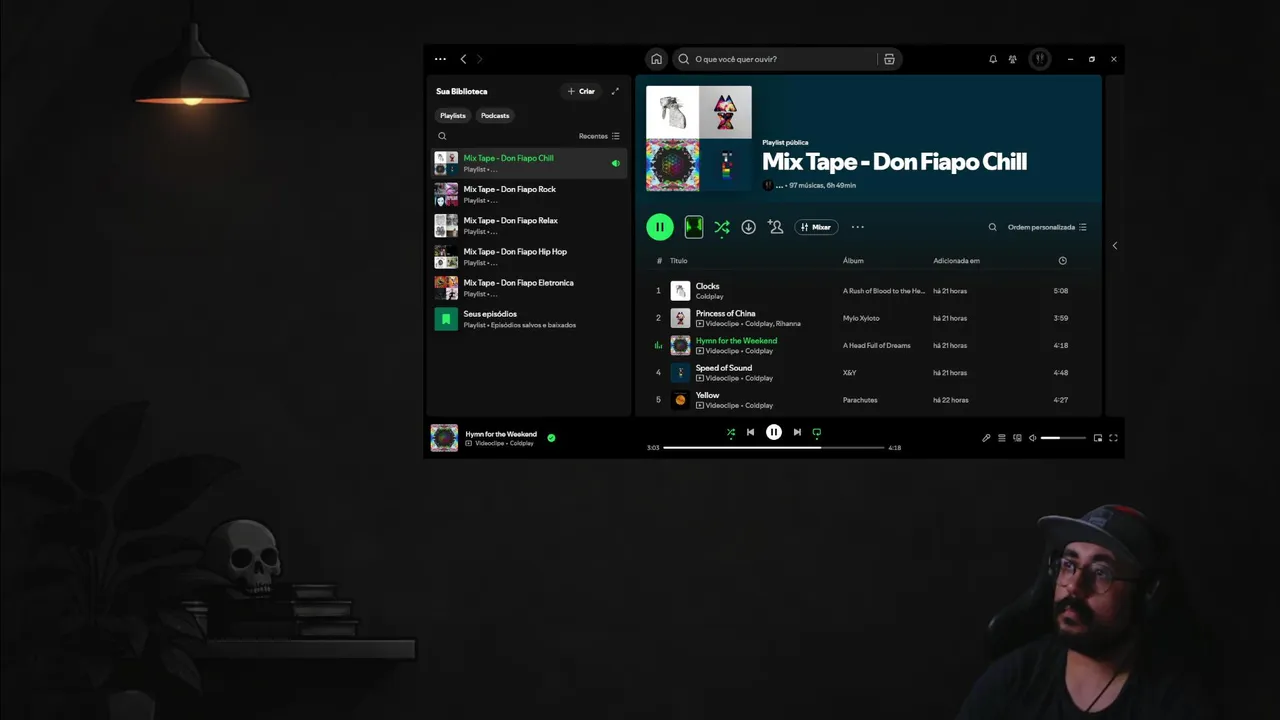The height and width of the screenshot is (720, 1280).
Task: Open the connect to a device icon
Action: tap(1018, 438)
